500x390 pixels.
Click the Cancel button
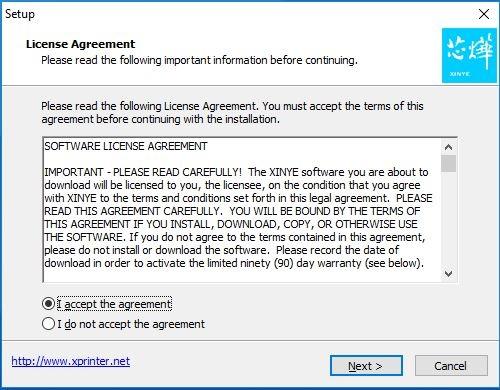click(x=451, y=366)
